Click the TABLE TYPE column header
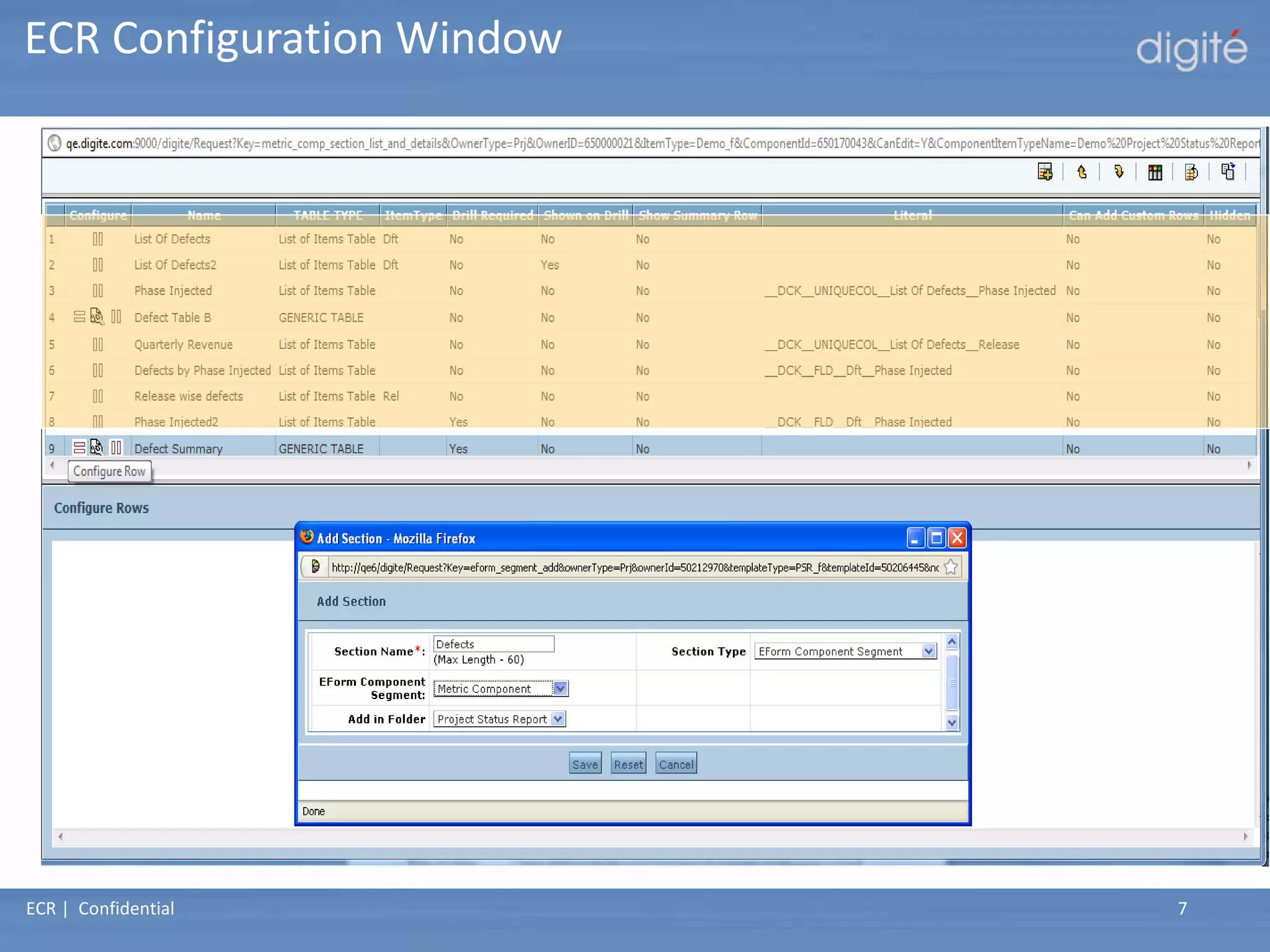Viewport: 1270px width, 952px height. pos(327,215)
